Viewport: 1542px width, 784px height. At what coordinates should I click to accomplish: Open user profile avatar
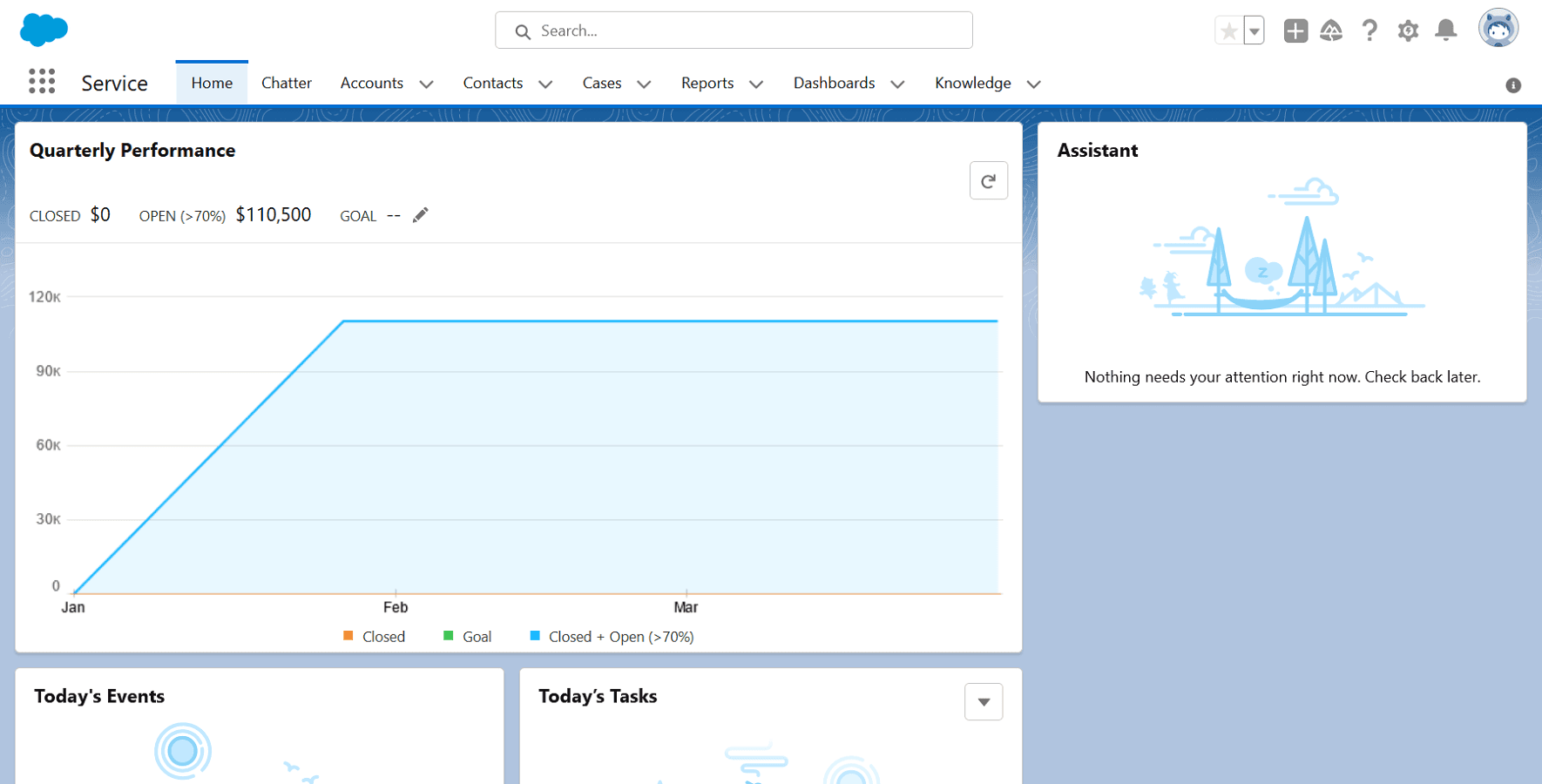(1498, 29)
